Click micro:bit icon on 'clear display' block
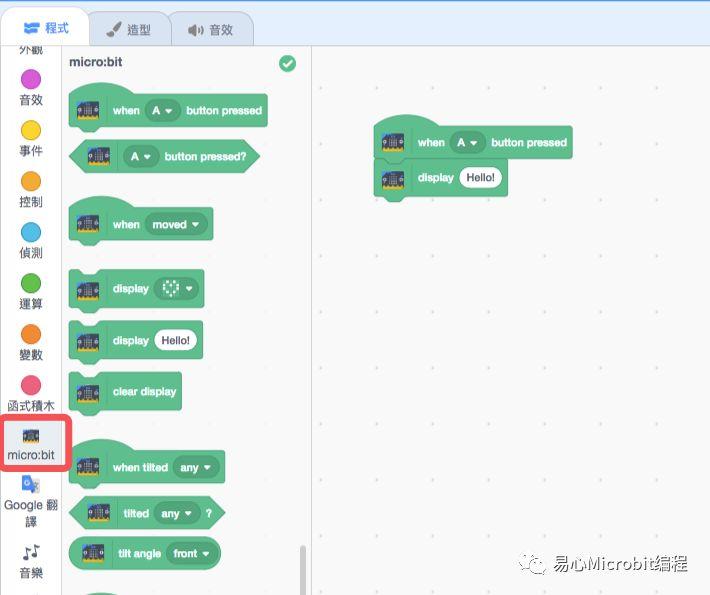Viewport: 710px width, 595px height. point(88,393)
